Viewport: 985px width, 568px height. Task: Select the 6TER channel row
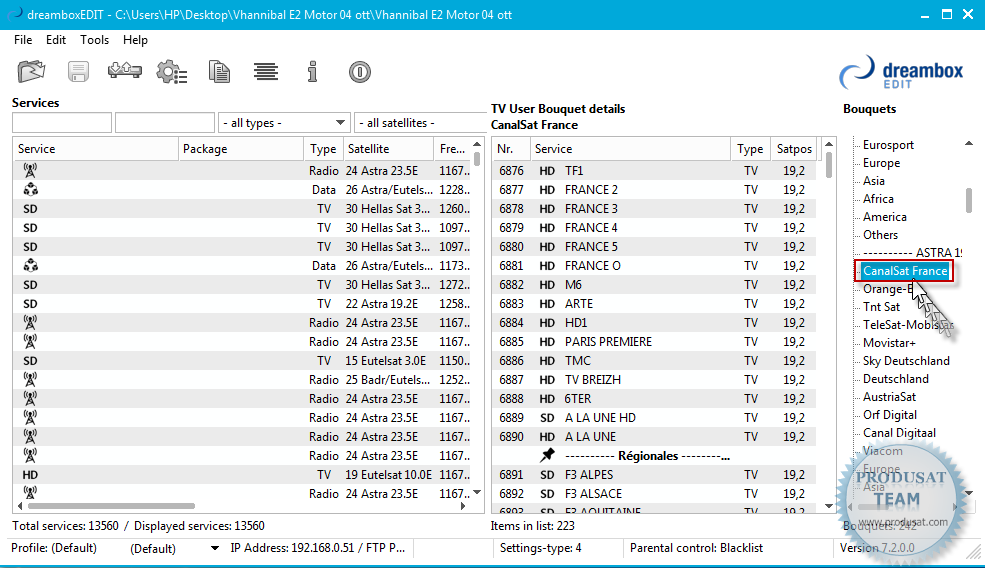click(654, 399)
